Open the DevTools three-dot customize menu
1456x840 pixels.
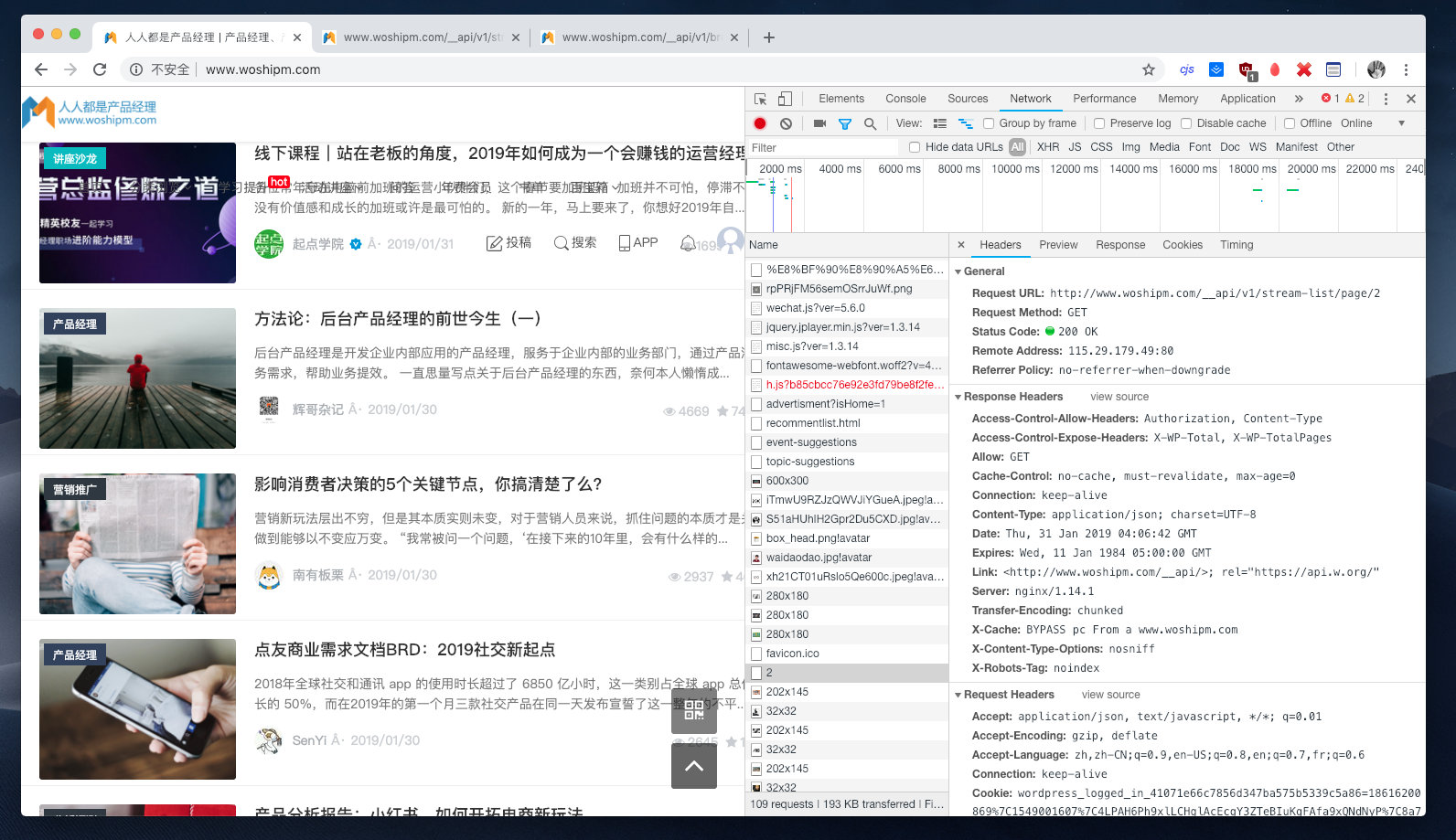click(x=1386, y=99)
